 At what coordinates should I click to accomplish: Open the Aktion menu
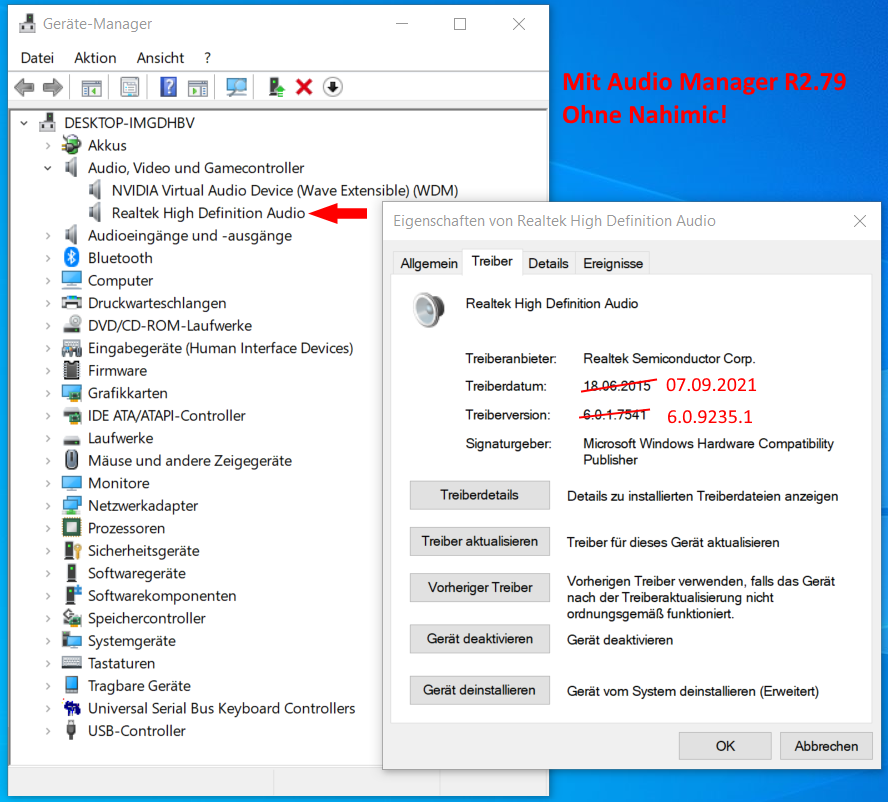(95, 57)
